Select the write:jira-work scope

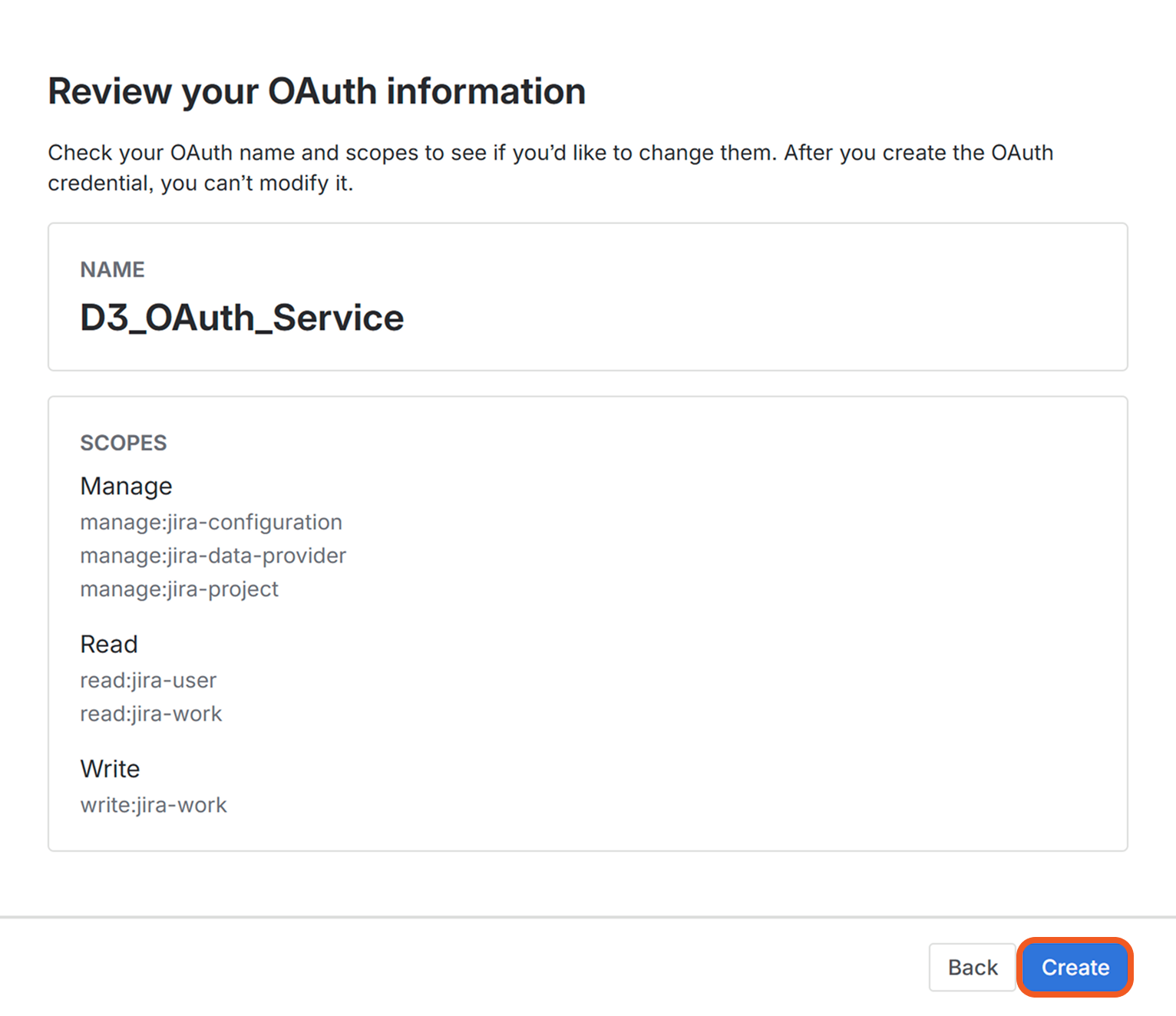tap(154, 805)
